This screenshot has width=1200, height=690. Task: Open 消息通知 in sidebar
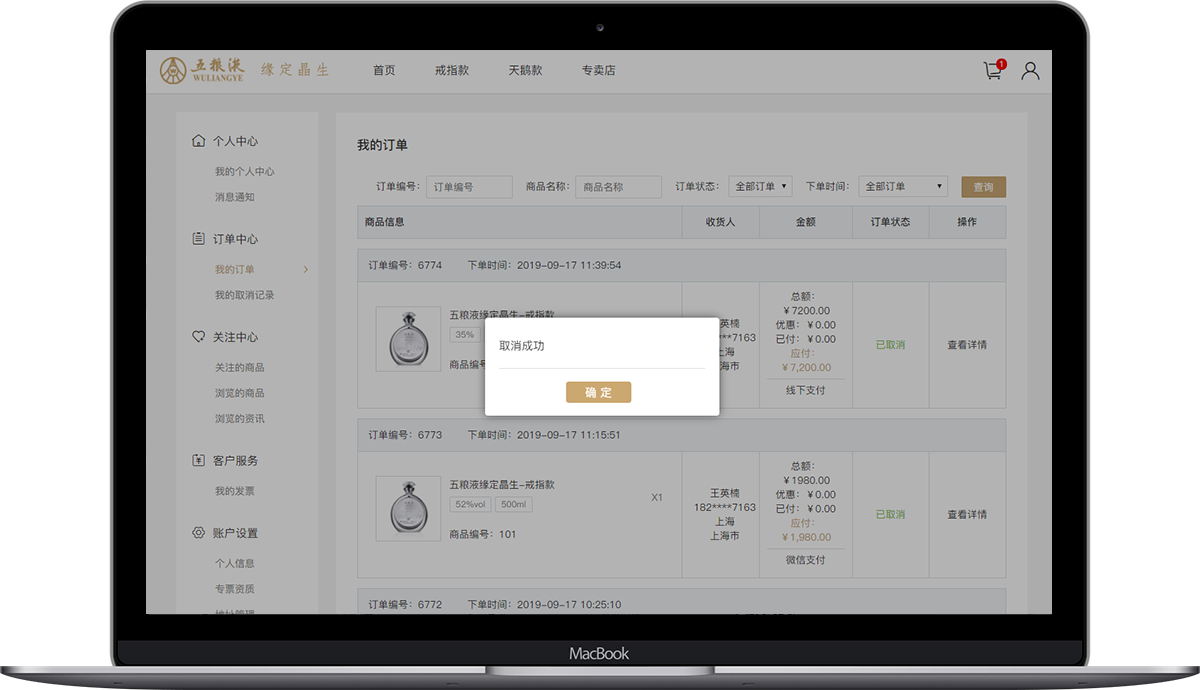point(234,197)
